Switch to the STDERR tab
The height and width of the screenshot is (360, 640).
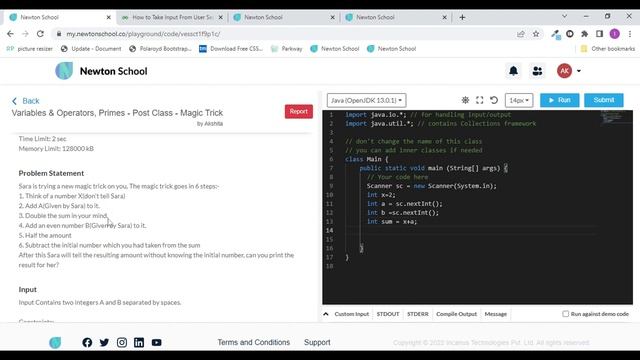[x=418, y=314]
